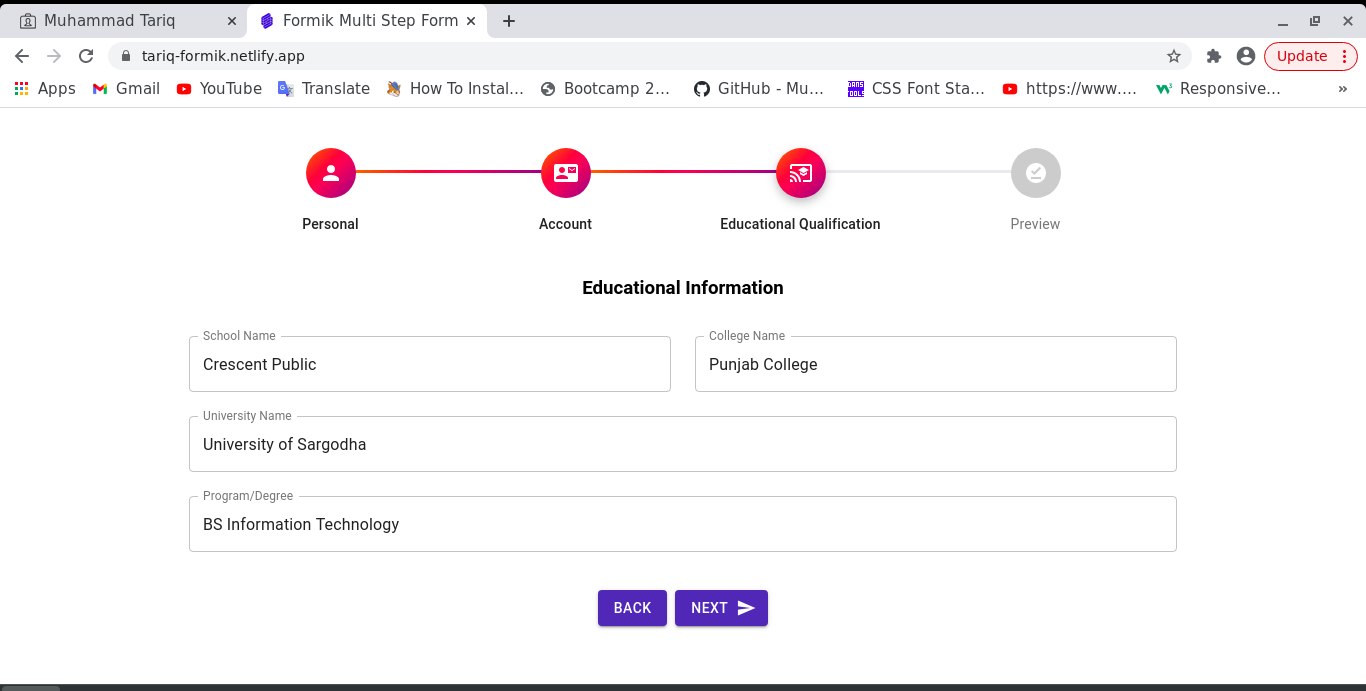Expand the hidden bookmarks overflow chevron
The image size is (1366, 691).
1342,88
